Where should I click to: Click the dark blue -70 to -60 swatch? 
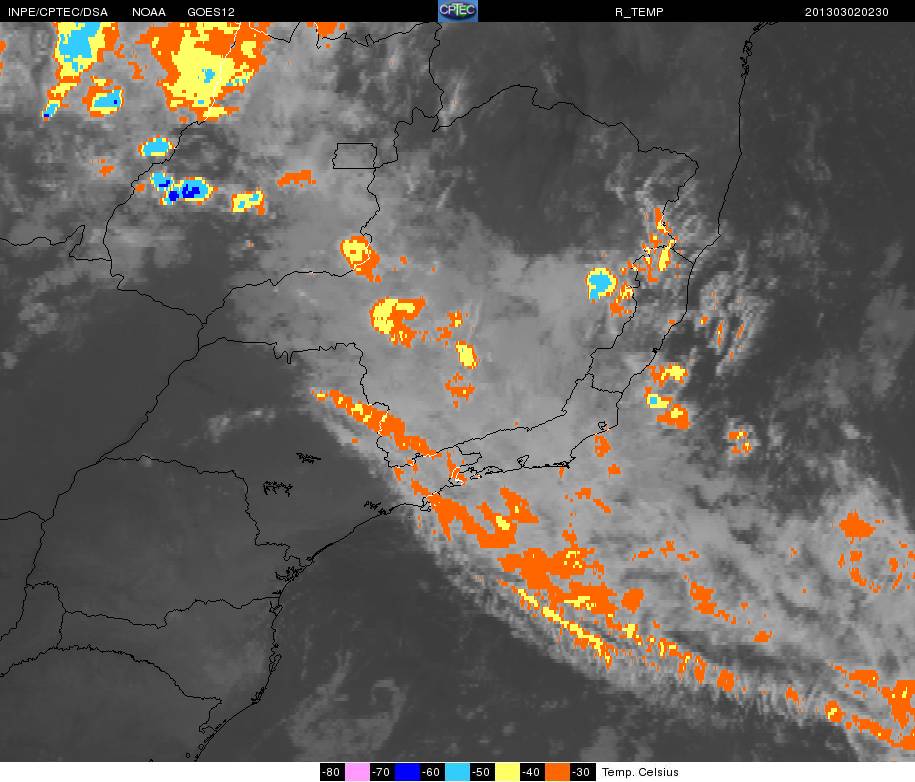407,771
